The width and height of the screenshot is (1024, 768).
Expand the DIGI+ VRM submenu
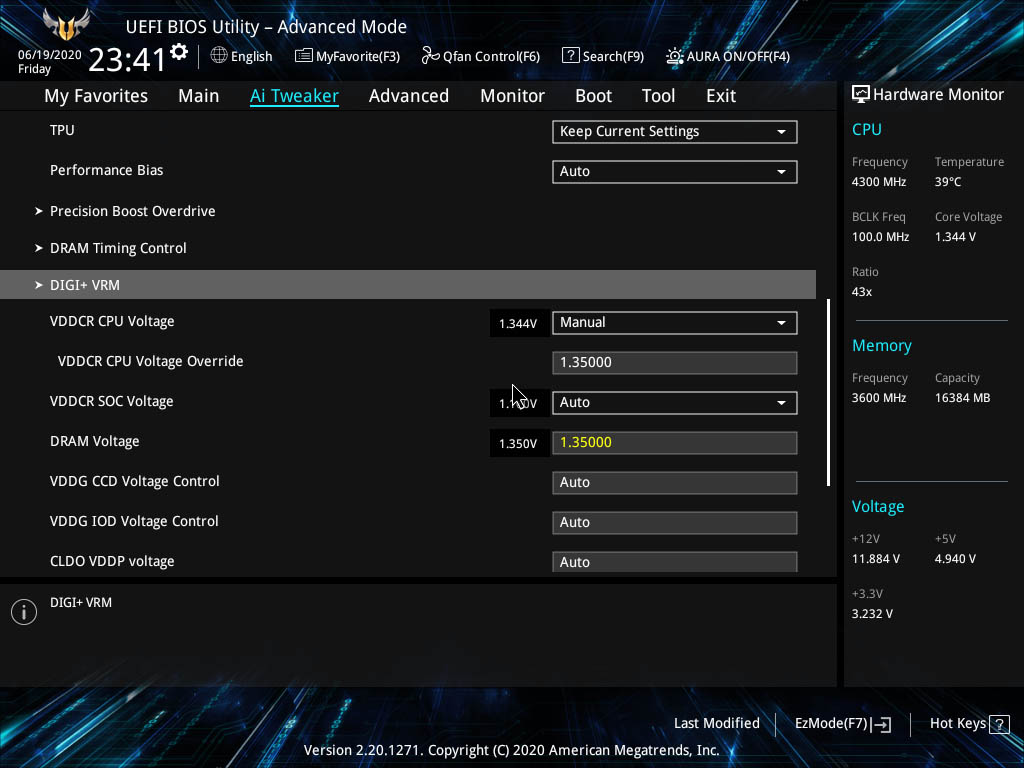tap(408, 285)
